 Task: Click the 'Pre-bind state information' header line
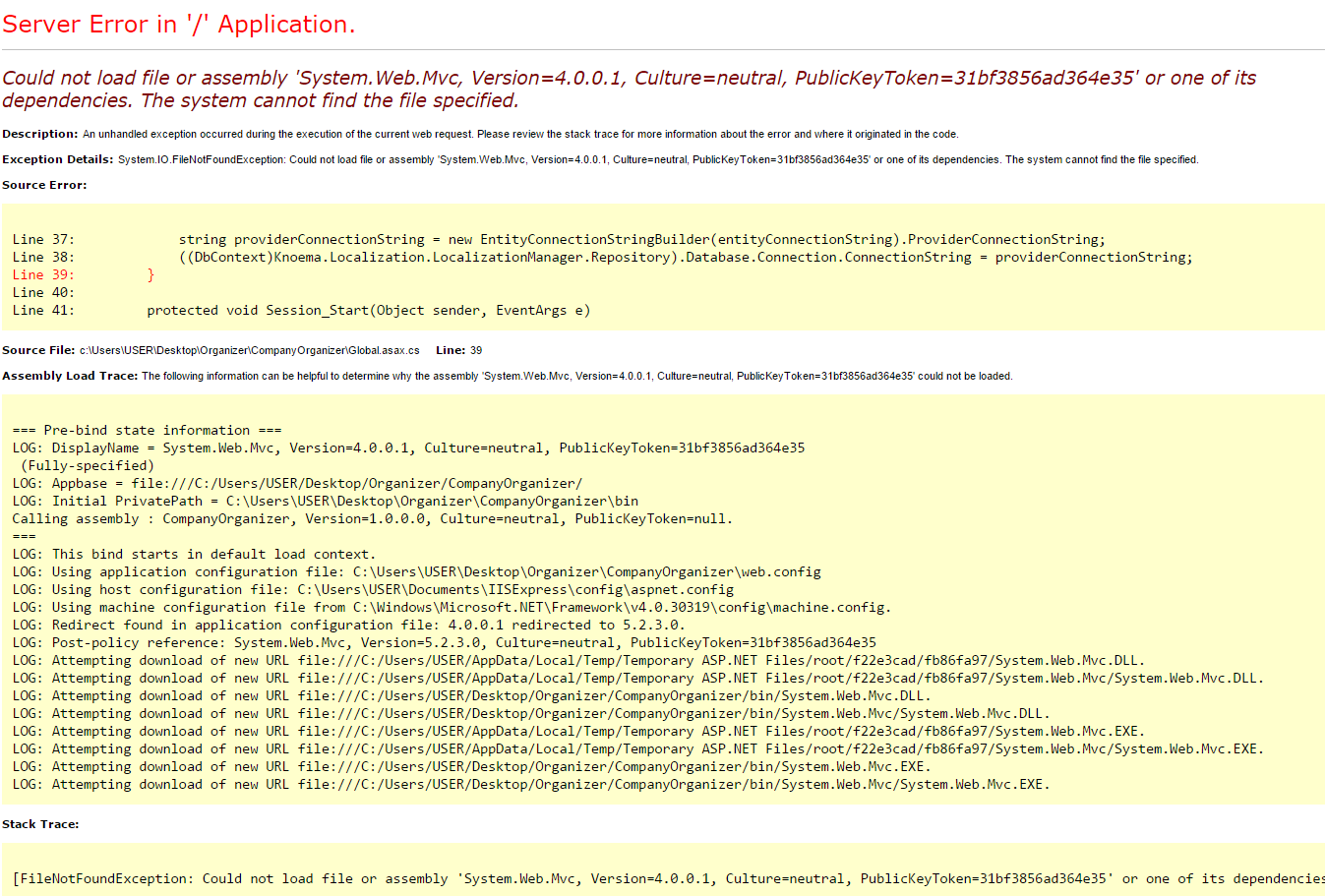147,430
